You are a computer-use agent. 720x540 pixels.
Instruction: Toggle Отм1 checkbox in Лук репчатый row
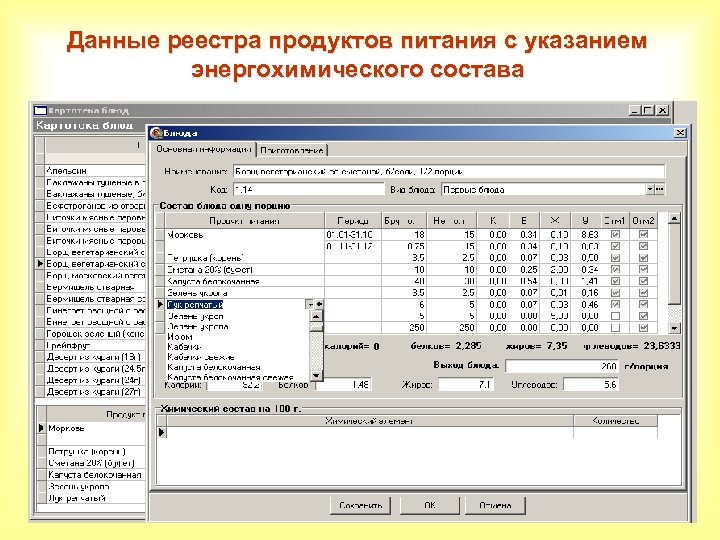(x=615, y=304)
